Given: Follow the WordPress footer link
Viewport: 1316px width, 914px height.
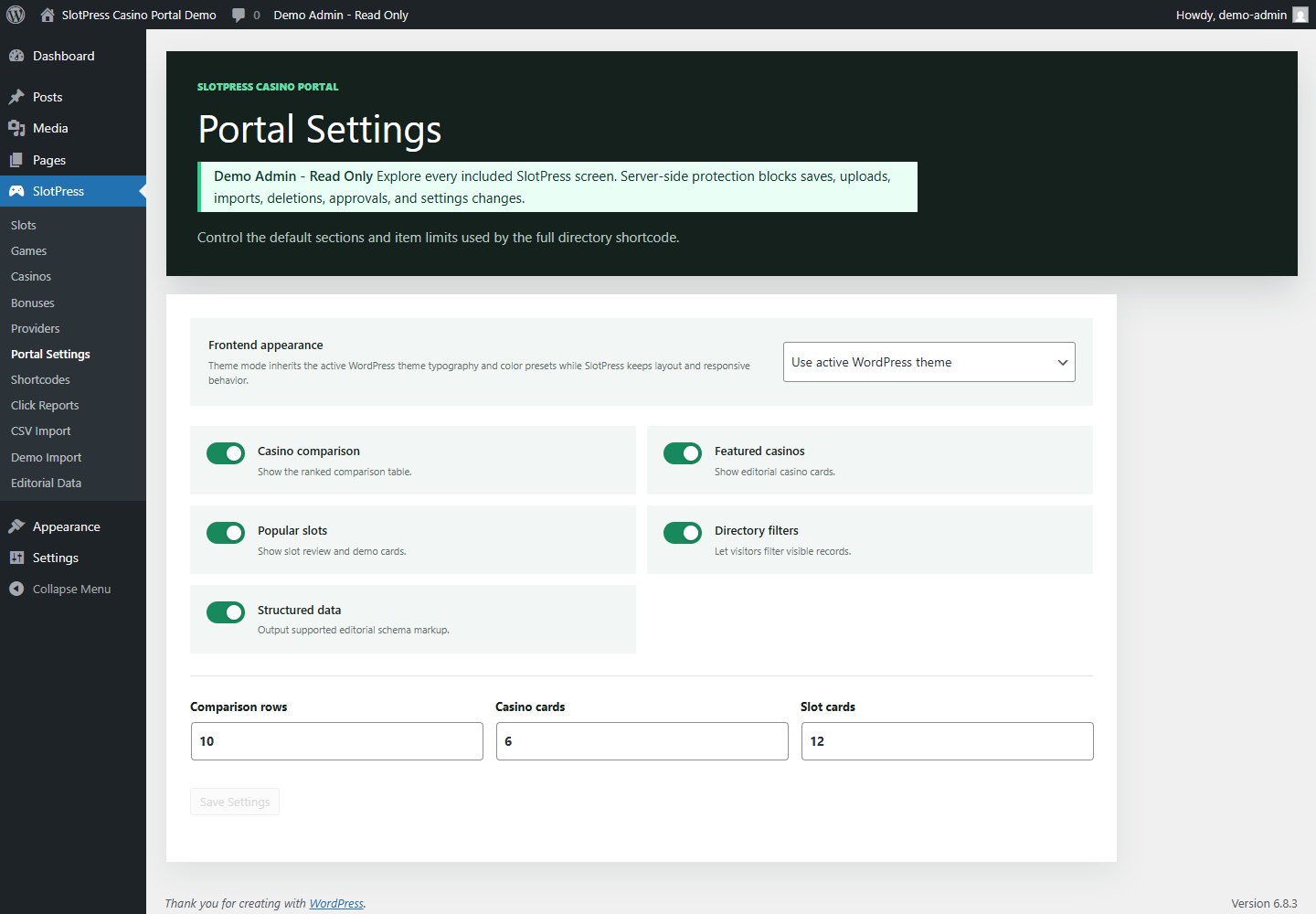Looking at the screenshot, I should [x=336, y=903].
